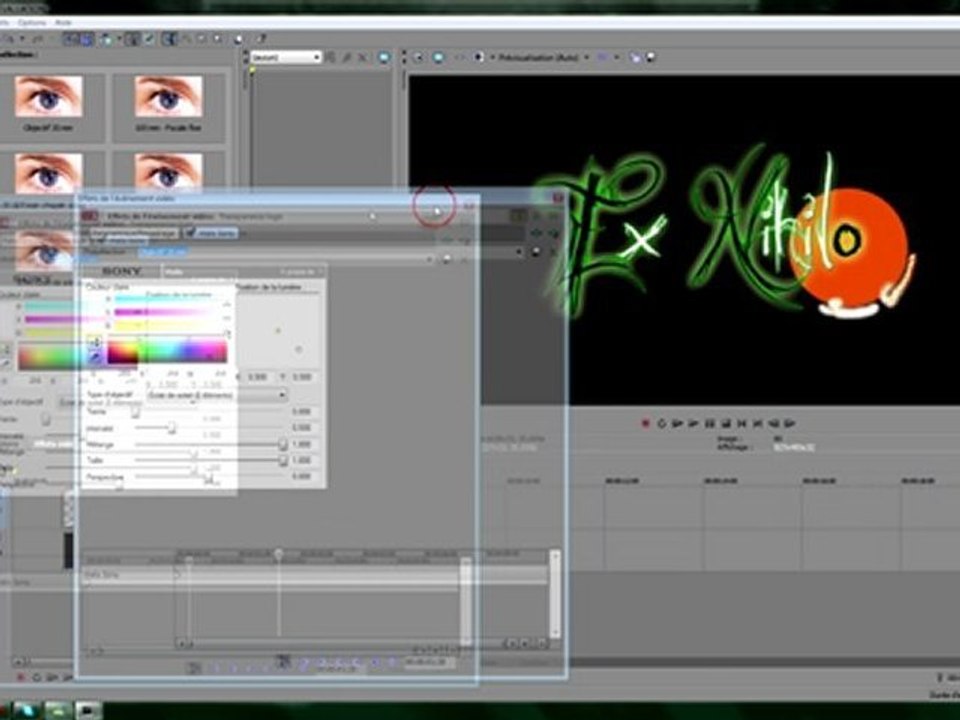This screenshot has width=960, height=720.
Task: Click copy snapshot to clipboard icon in preview toolbar
Action: click(x=635, y=58)
